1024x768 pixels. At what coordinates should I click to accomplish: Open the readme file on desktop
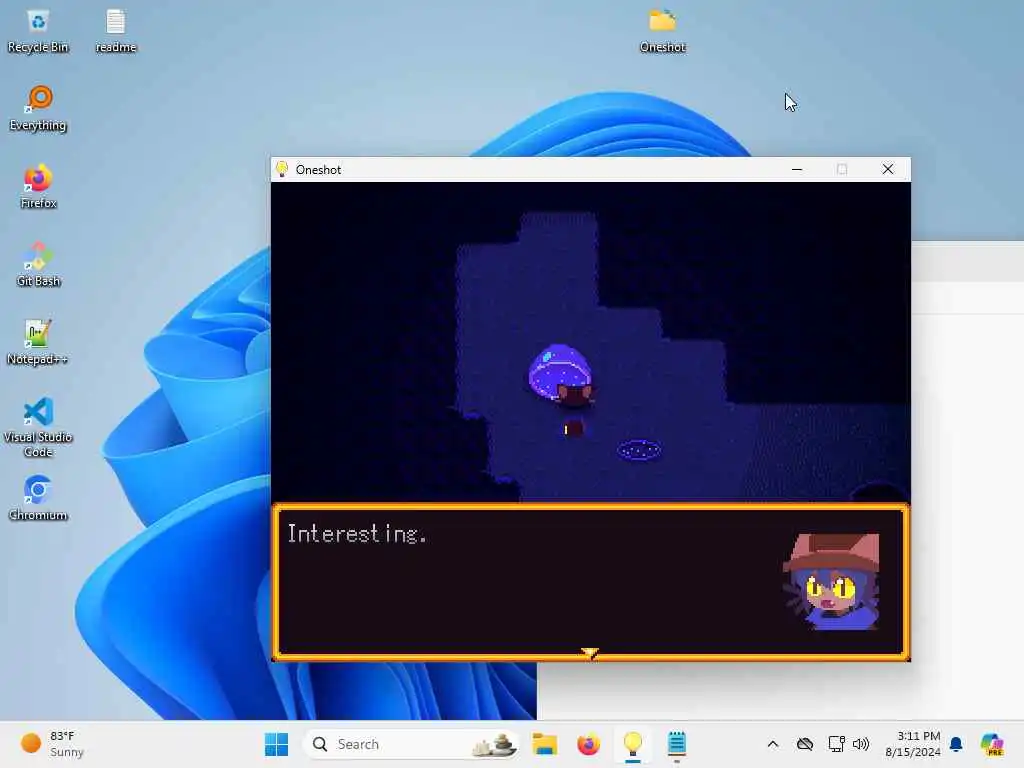(116, 31)
